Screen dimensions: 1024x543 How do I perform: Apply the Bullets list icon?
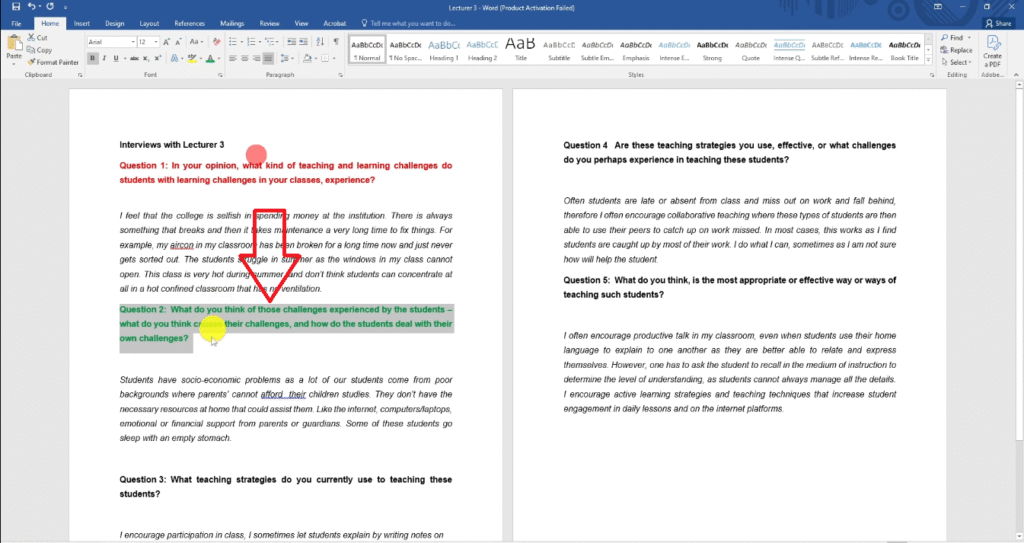point(233,42)
